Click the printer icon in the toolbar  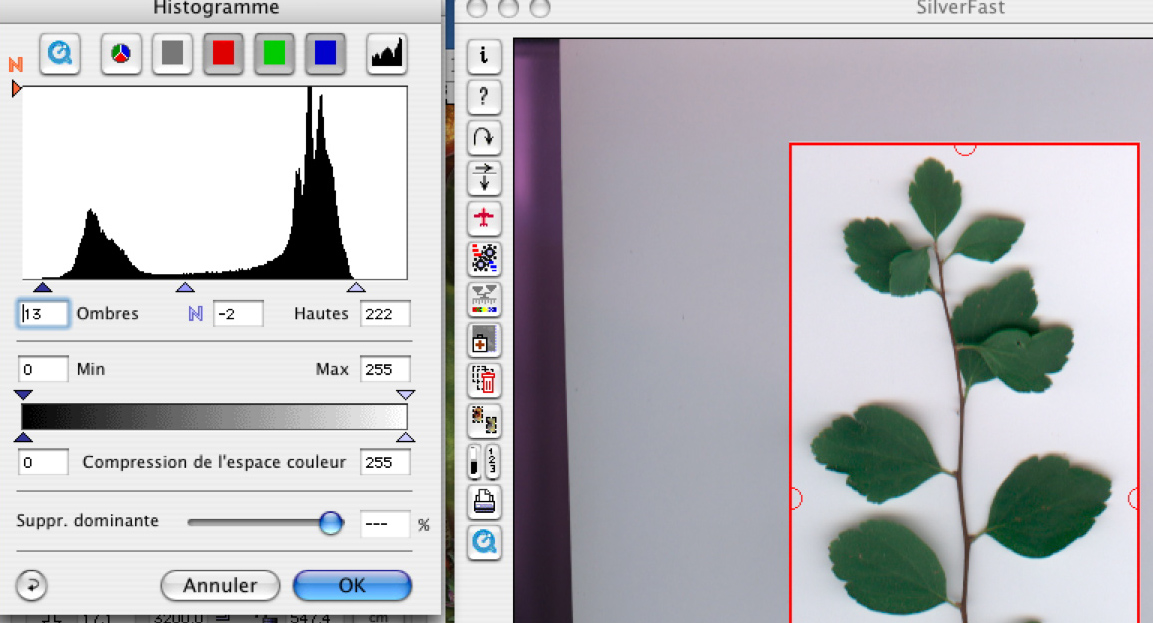(x=484, y=502)
